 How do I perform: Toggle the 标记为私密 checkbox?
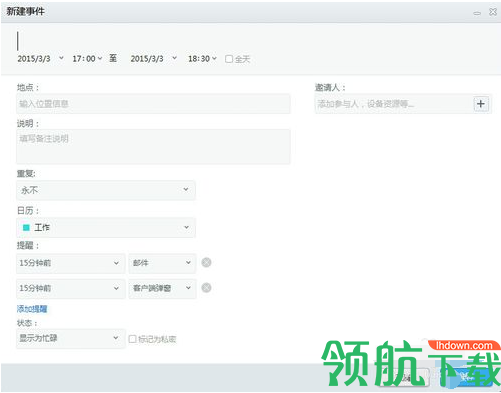pos(132,339)
